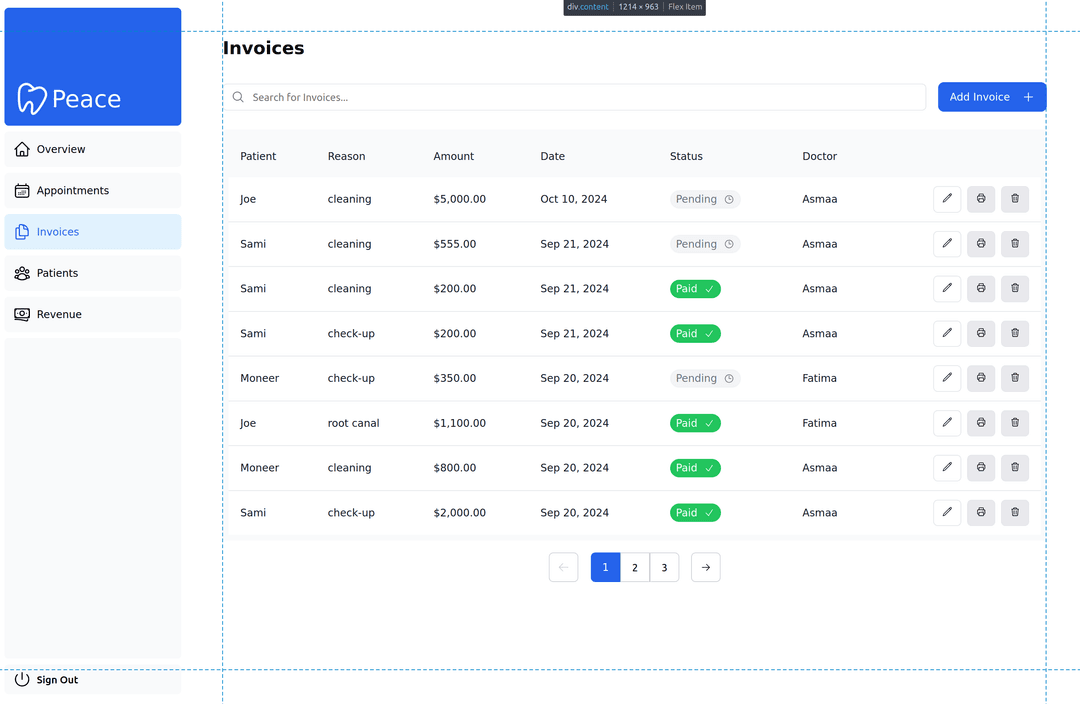Delete Joe's root canal invoice

(1015, 423)
